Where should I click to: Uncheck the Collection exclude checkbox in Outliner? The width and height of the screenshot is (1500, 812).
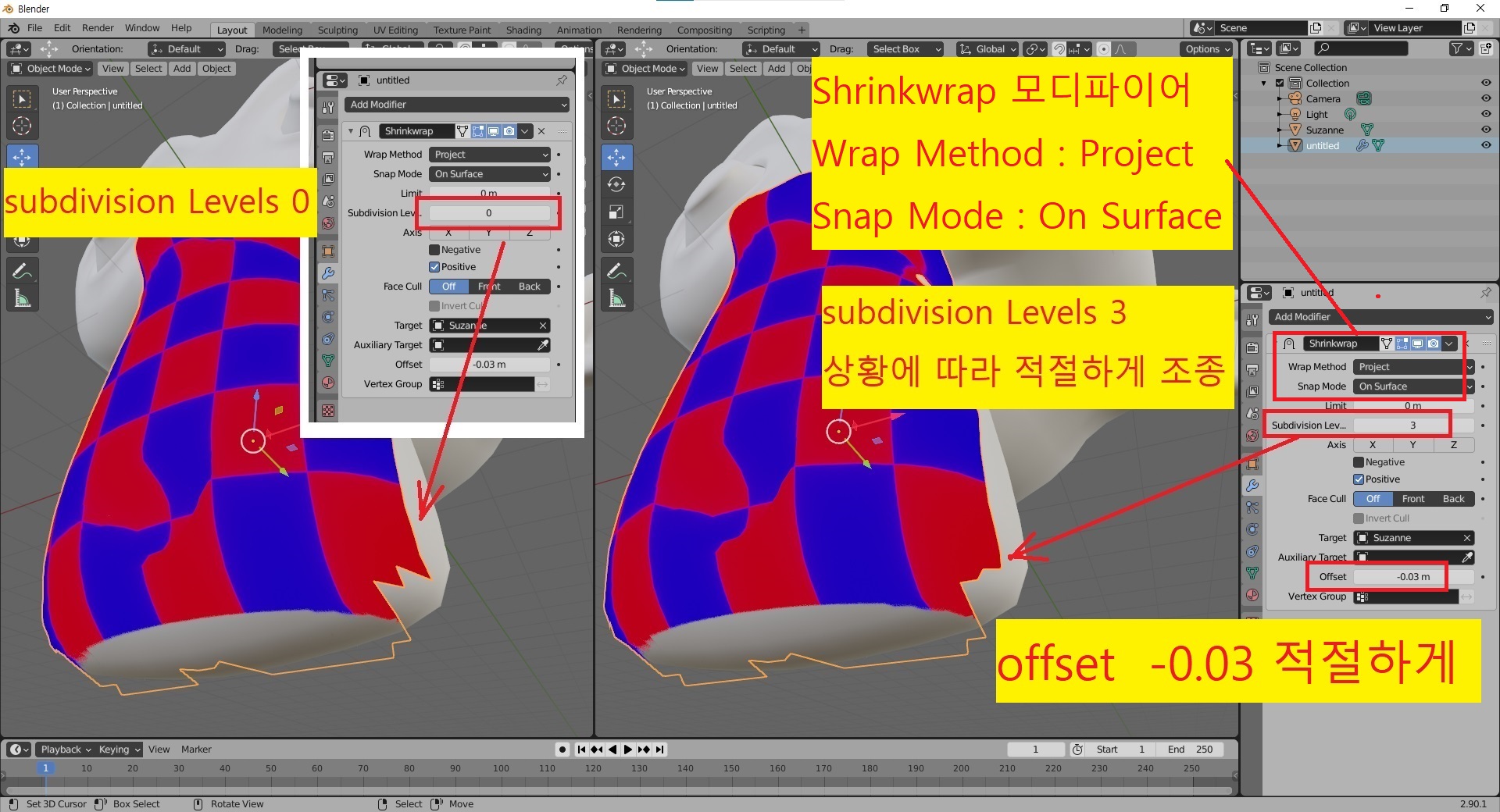tap(1280, 83)
